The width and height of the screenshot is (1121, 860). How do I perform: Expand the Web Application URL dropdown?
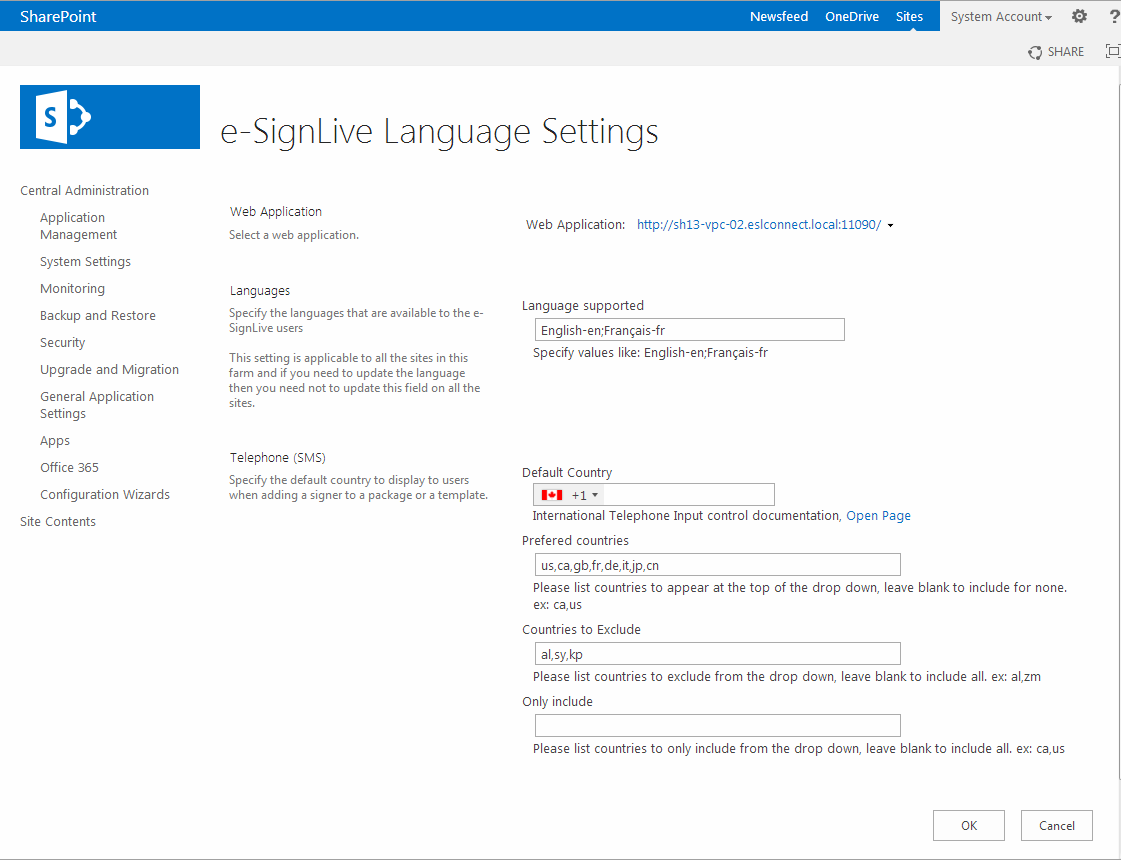click(x=890, y=225)
